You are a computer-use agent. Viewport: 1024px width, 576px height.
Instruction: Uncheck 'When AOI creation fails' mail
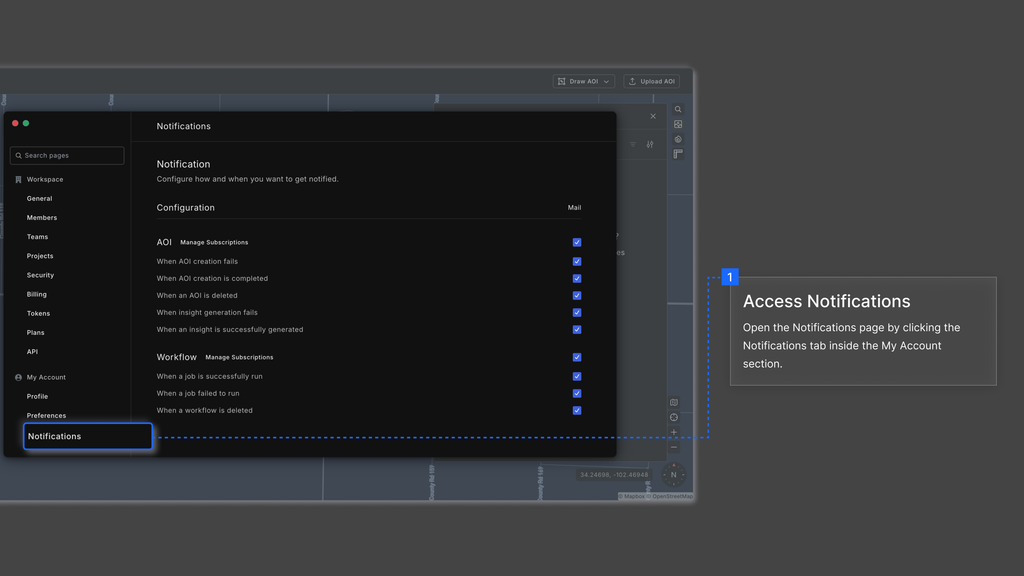coord(577,261)
